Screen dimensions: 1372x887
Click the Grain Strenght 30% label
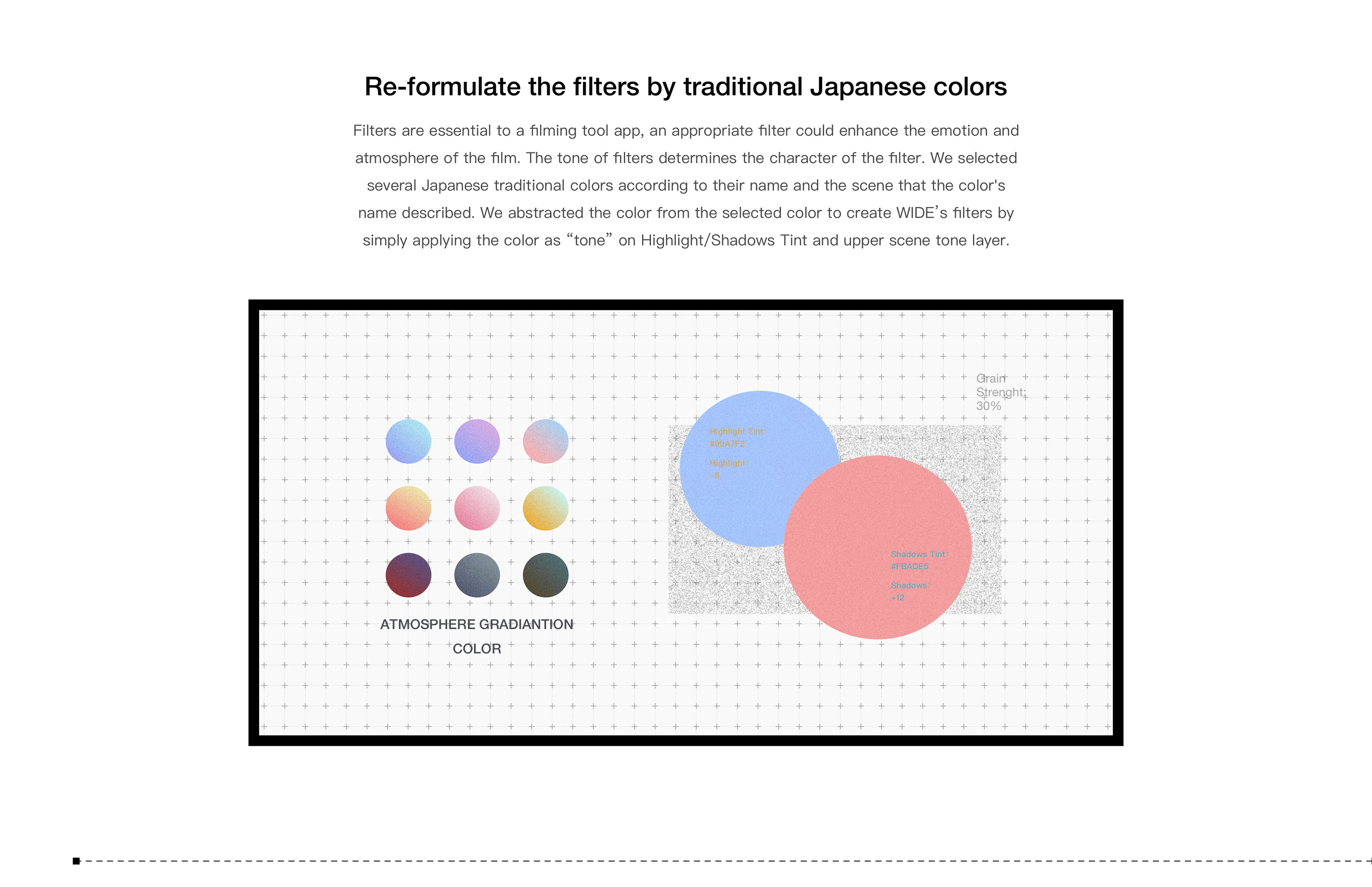(1000, 392)
